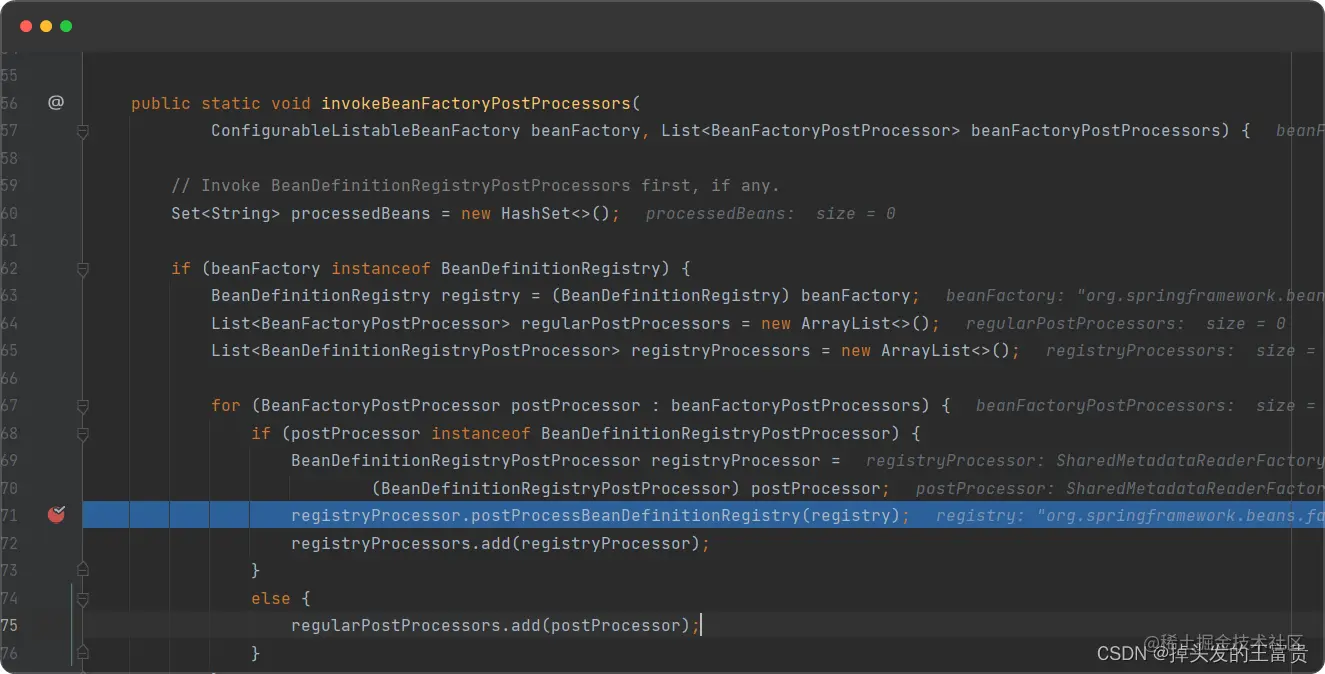1325x674 pixels.
Task: Click fold end marker beside closing brace before else
Action: [x=83, y=570]
